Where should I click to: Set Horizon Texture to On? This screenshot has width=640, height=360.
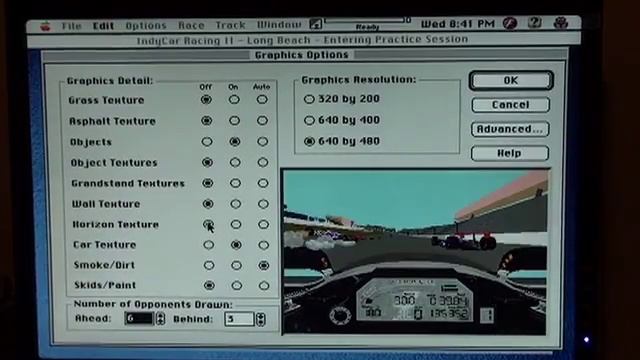tap(236, 224)
